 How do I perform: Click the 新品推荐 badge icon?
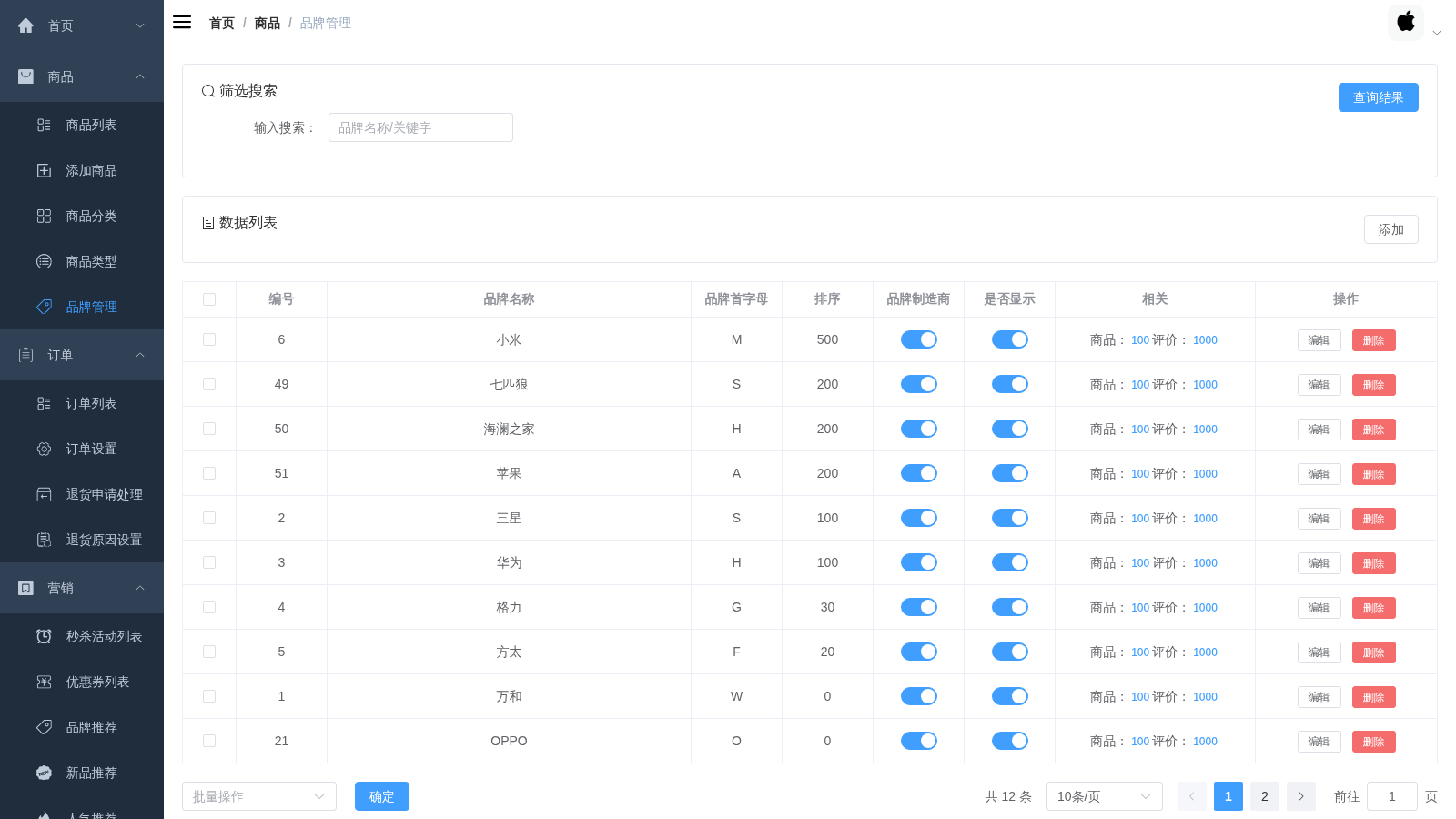click(x=44, y=773)
